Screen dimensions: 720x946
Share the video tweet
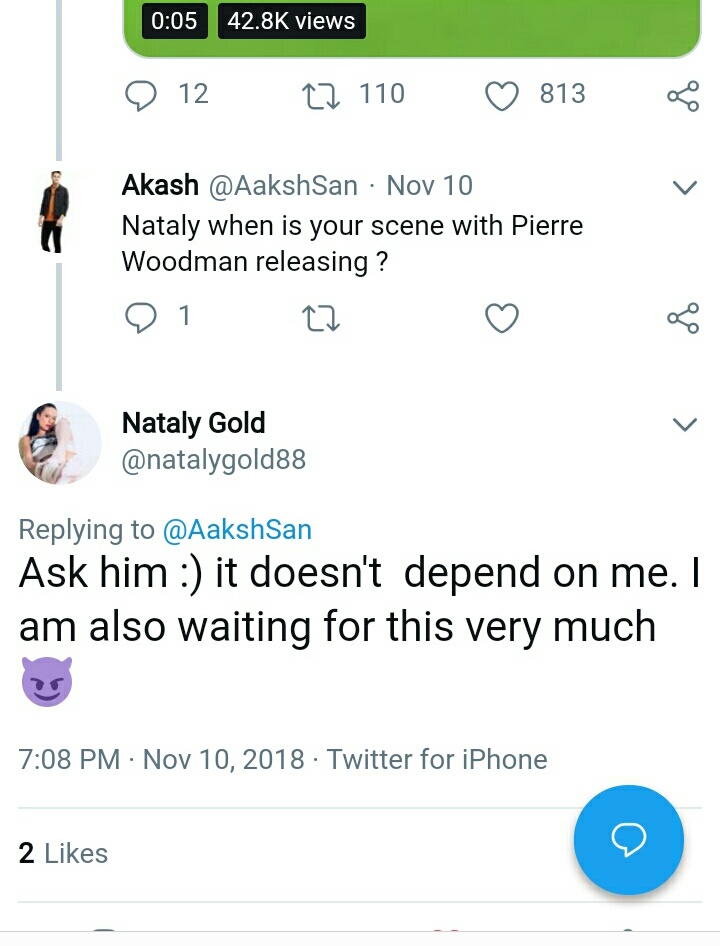tap(682, 95)
